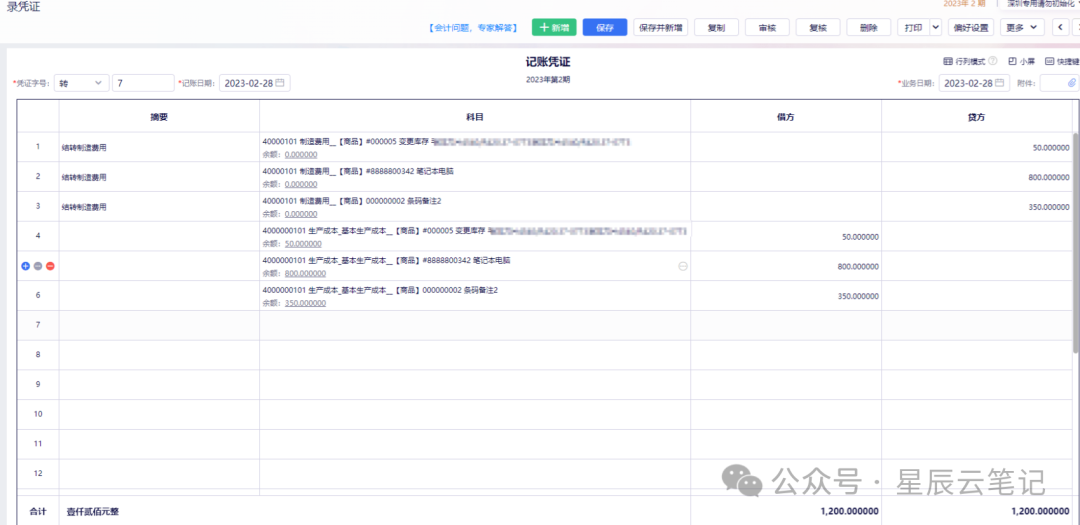
Task: Click the 审核 button
Action: coord(767,28)
